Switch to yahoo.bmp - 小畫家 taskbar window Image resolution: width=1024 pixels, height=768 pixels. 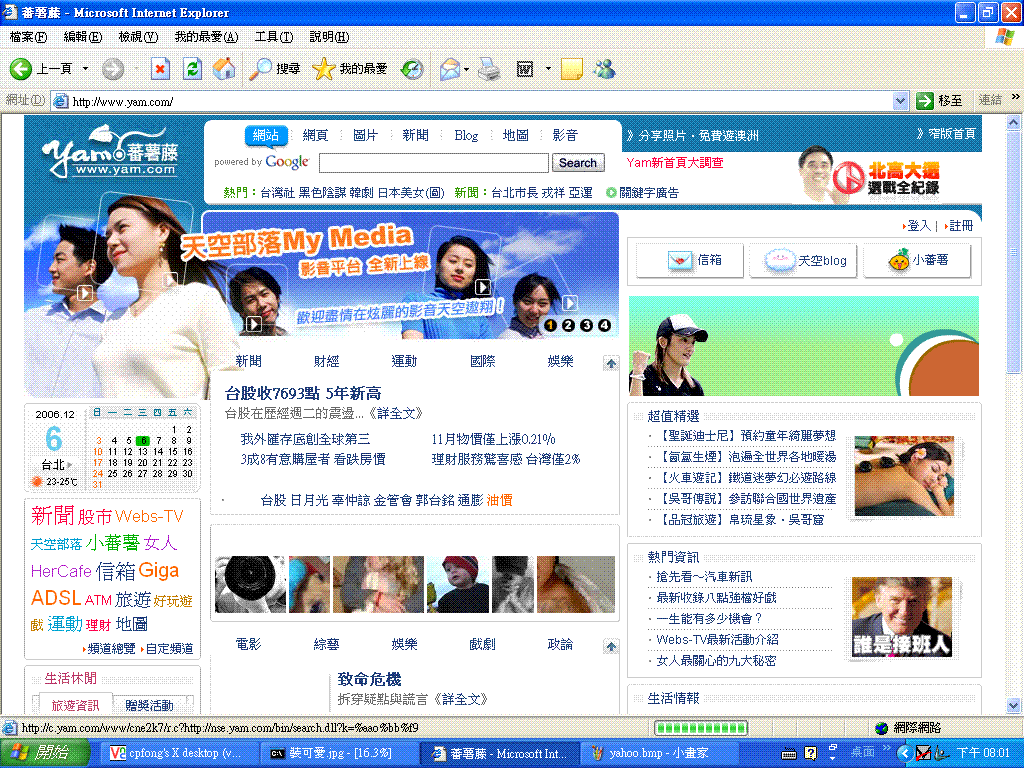pos(658,753)
